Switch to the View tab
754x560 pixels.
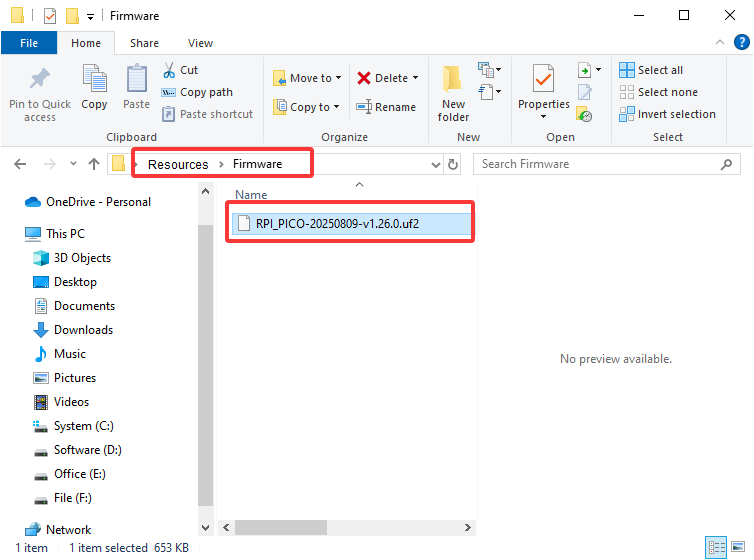click(x=201, y=43)
